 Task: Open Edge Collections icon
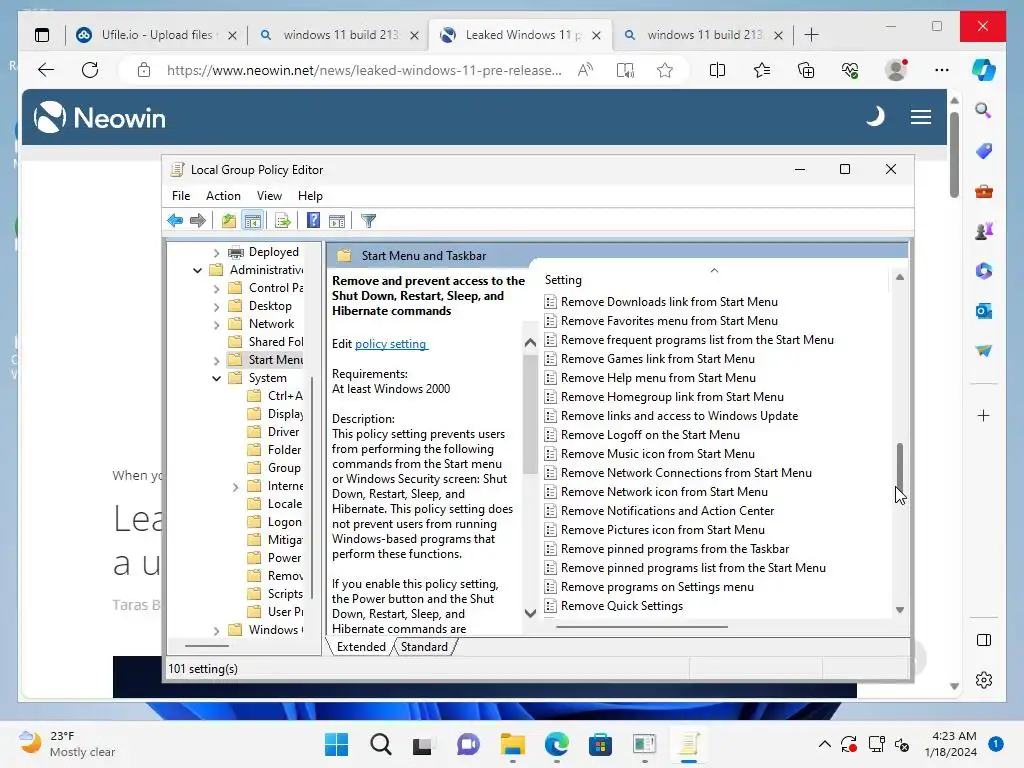[x=806, y=70]
